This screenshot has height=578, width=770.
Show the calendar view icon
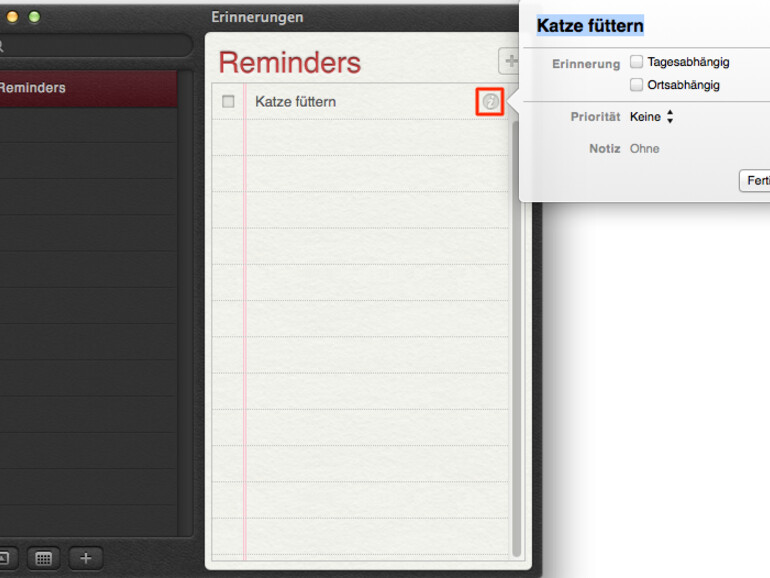click(44, 558)
